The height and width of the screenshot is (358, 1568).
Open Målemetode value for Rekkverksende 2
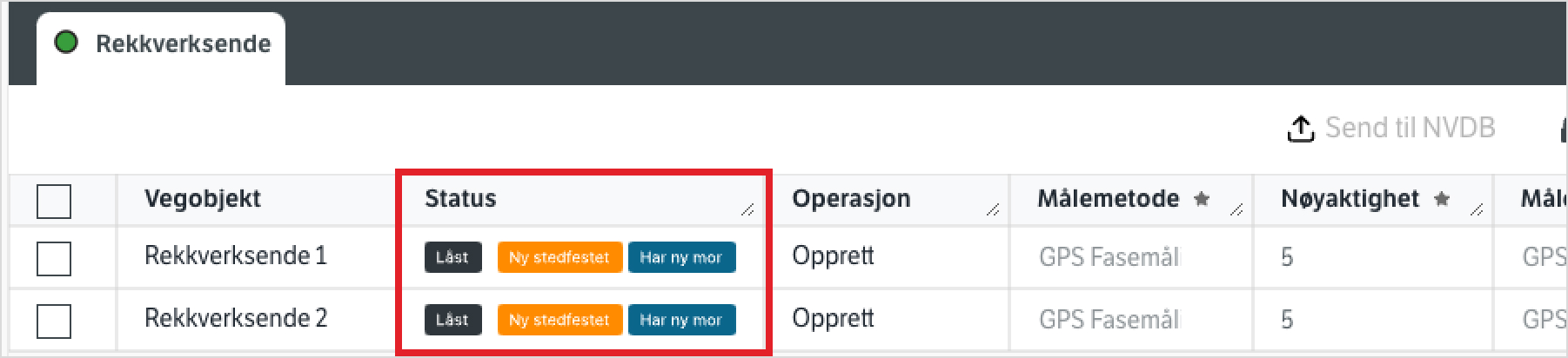pos(1109,320)
